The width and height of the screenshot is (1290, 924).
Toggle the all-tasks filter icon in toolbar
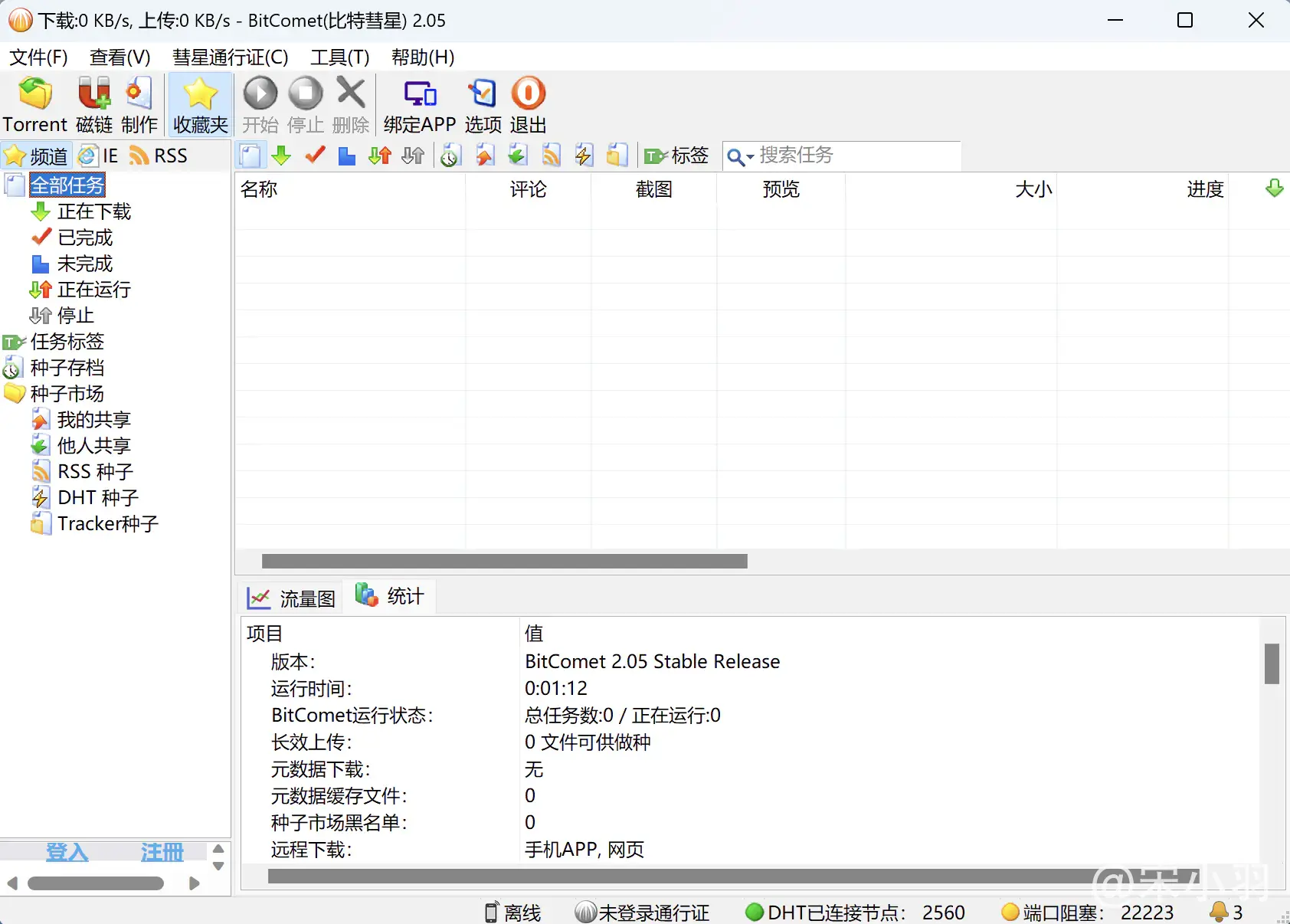[250, 156]
